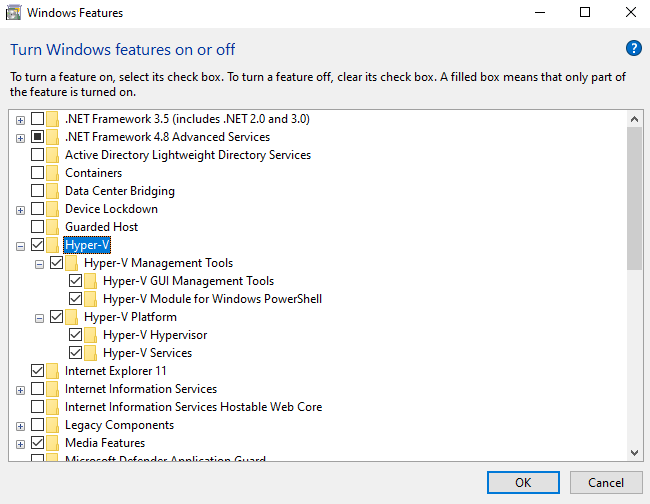Expand the Media Features node

click(20, 444)
